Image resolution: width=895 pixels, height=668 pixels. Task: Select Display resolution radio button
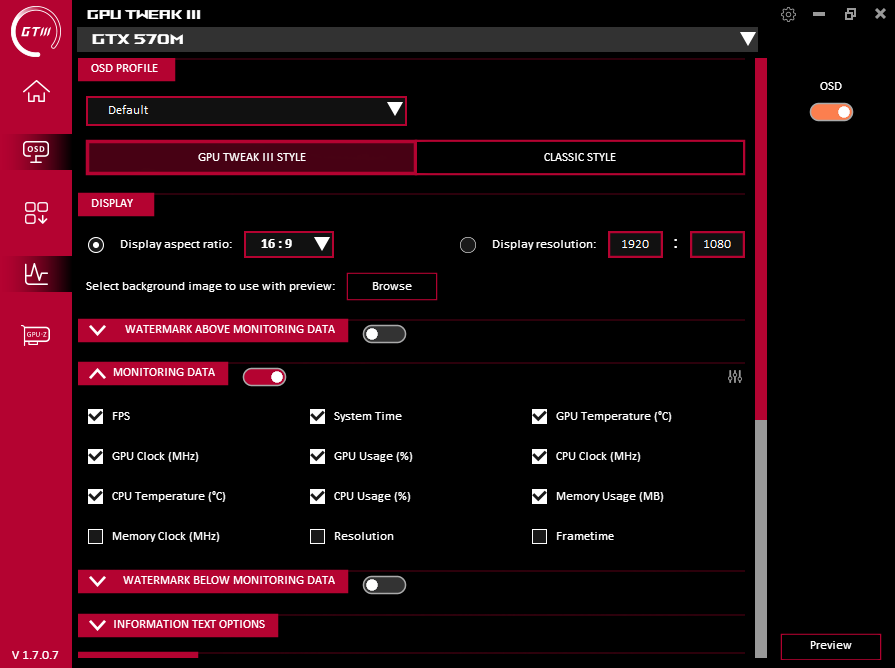[468, 245]
